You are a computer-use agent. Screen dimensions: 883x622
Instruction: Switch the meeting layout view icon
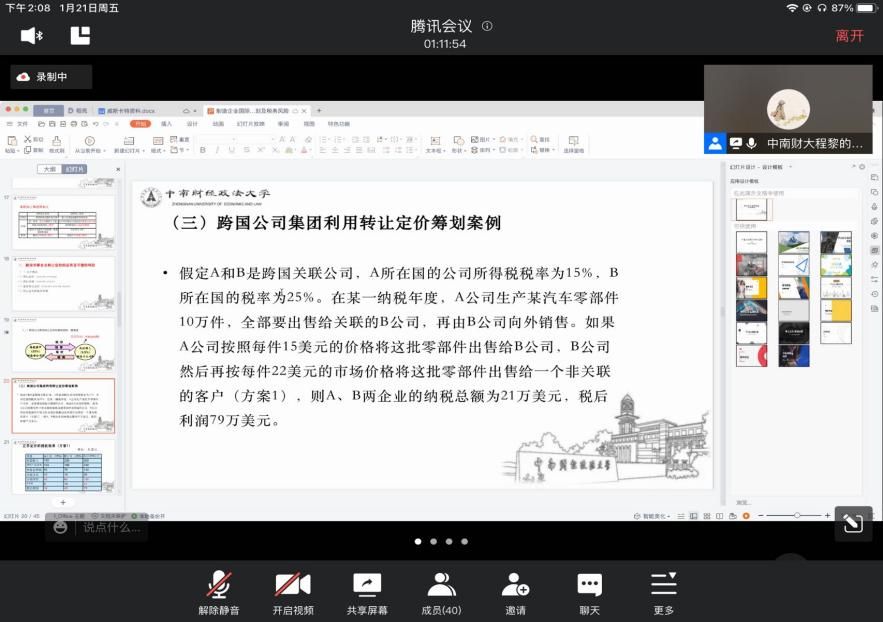coord(80,36)
